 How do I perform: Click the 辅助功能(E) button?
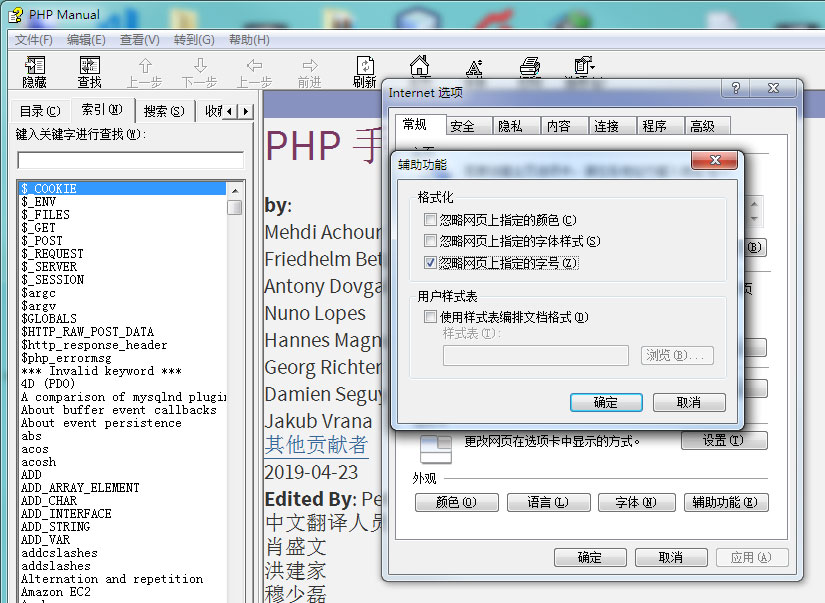pos(726,502)
